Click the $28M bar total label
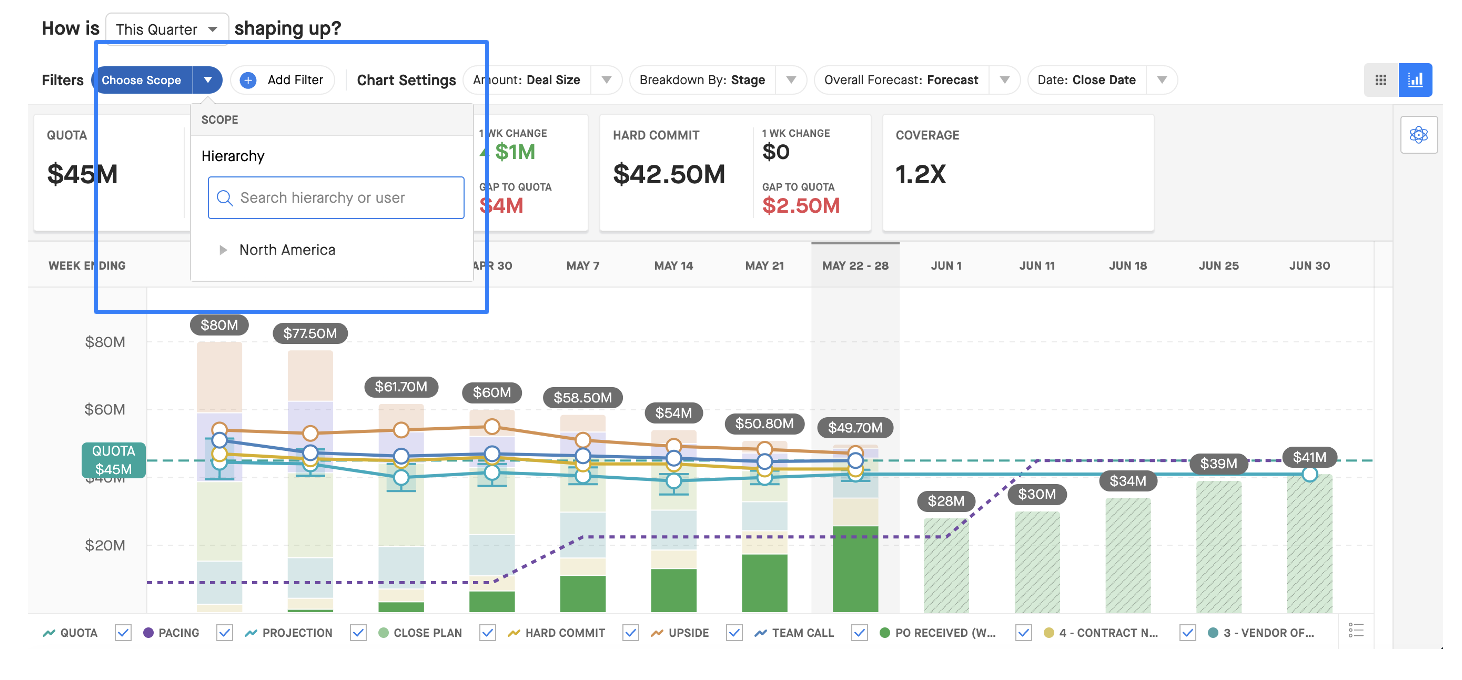 946,501
